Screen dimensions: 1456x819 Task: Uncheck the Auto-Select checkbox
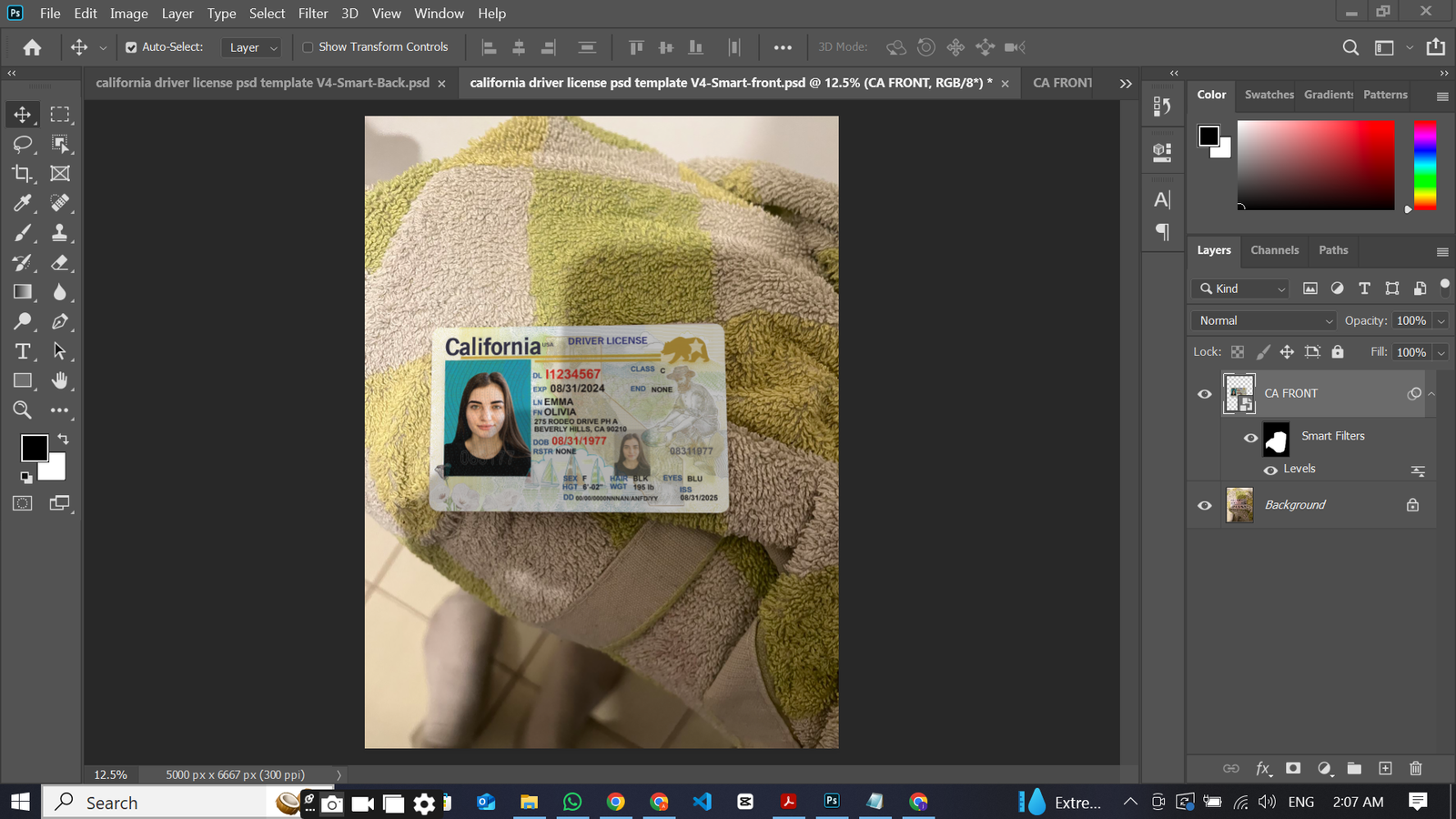point(131,47)
